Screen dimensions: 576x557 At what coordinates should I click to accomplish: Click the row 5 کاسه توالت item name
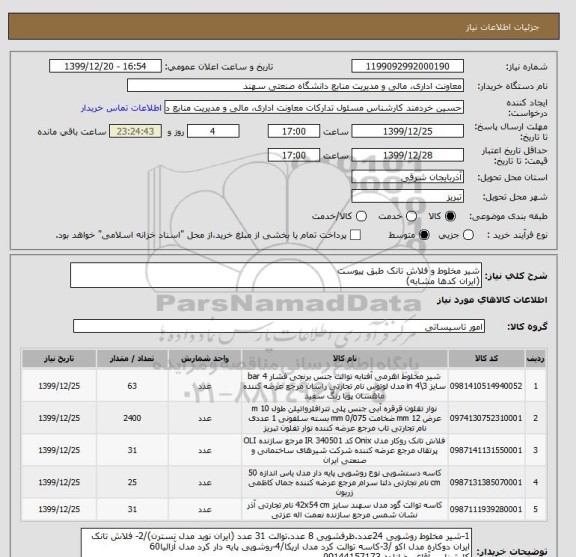pos(345,509)
